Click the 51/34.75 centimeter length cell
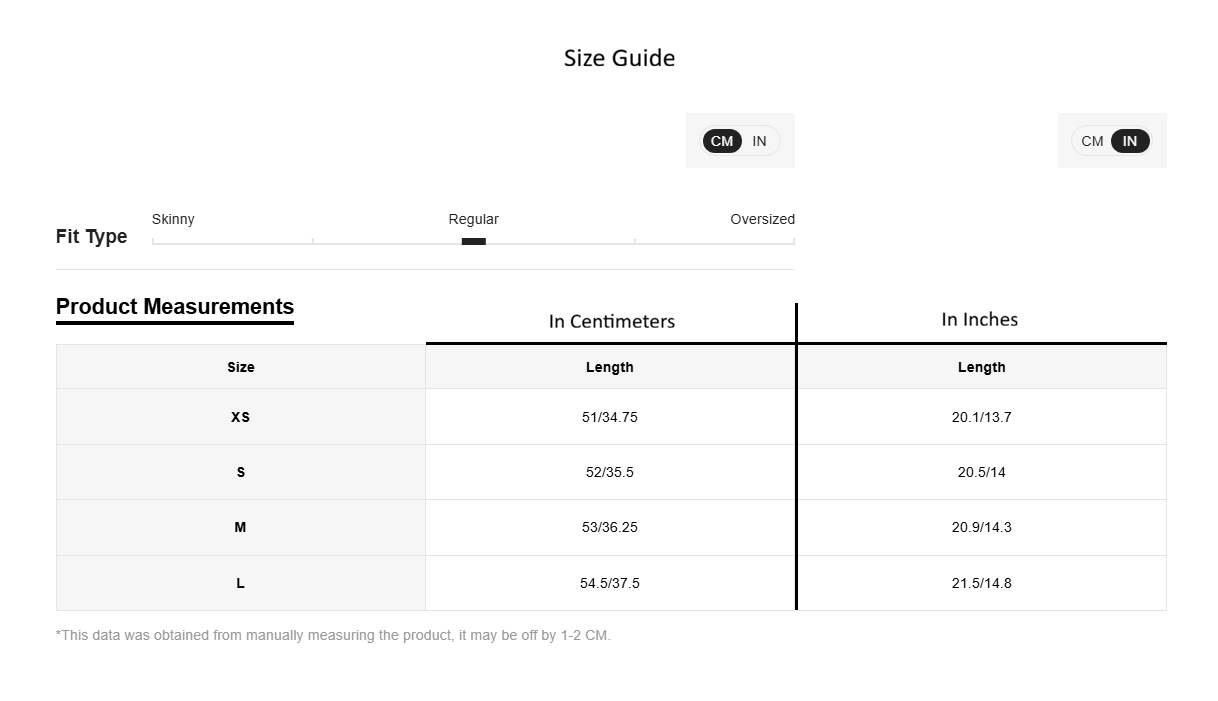The image size is (1218, 701). [x=610, y=417]
